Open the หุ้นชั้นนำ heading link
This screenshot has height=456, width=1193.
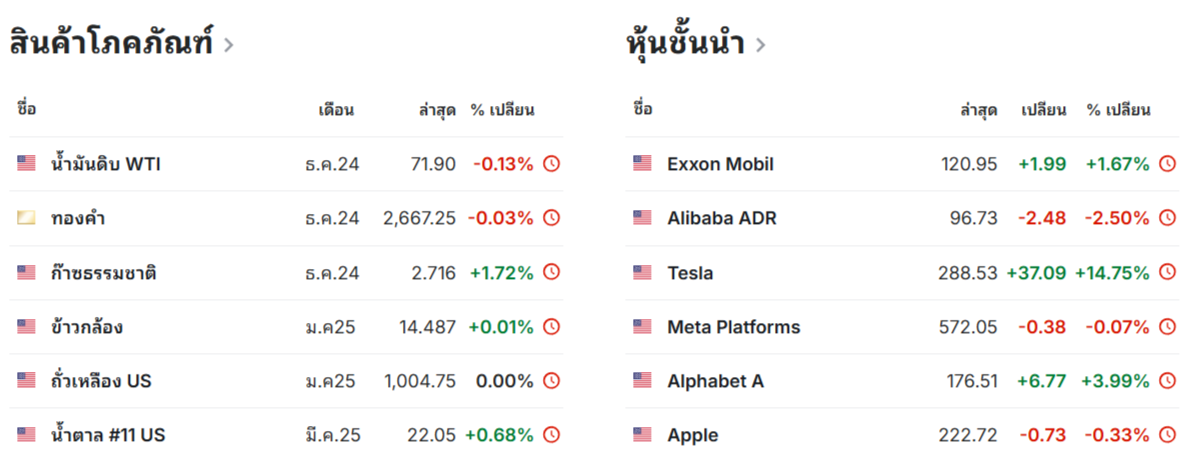[686, 43]
